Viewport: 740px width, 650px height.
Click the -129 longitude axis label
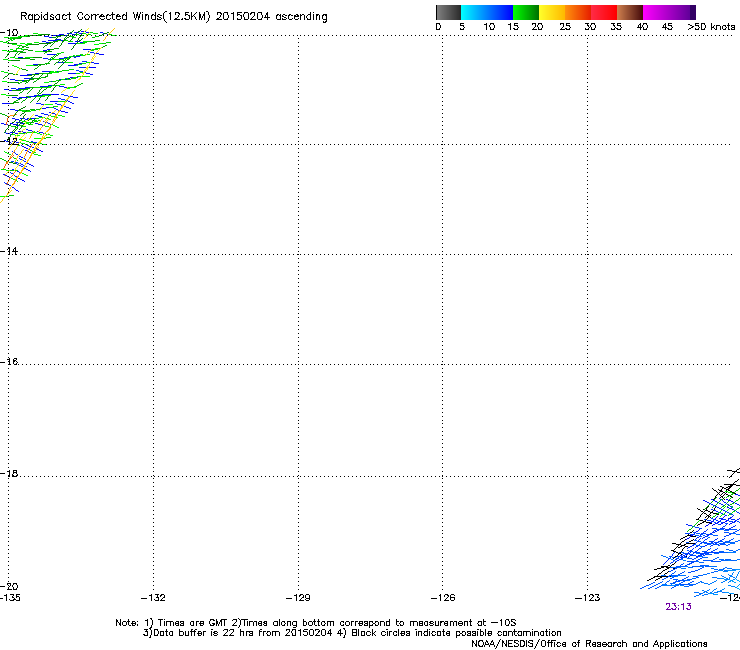pos(298,598)
